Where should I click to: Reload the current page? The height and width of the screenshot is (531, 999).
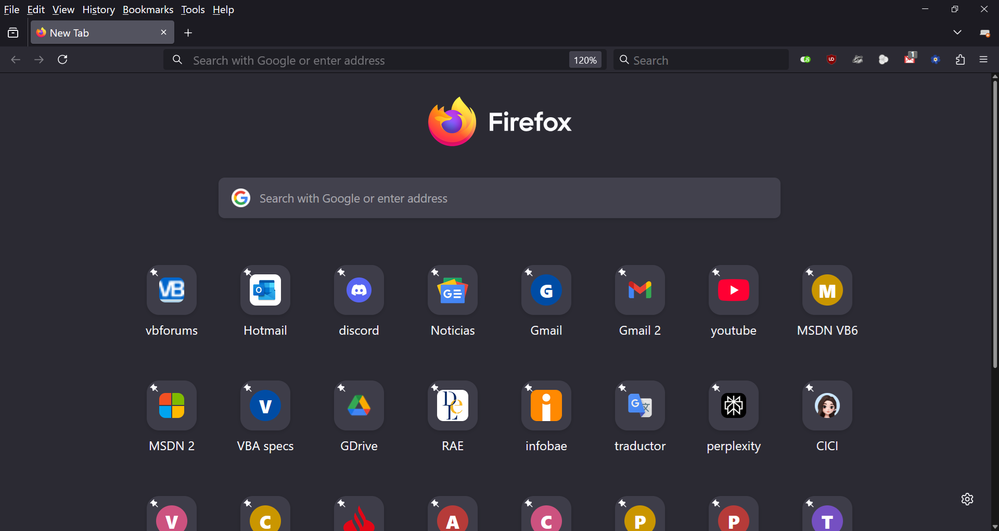[x=62, y=60]
